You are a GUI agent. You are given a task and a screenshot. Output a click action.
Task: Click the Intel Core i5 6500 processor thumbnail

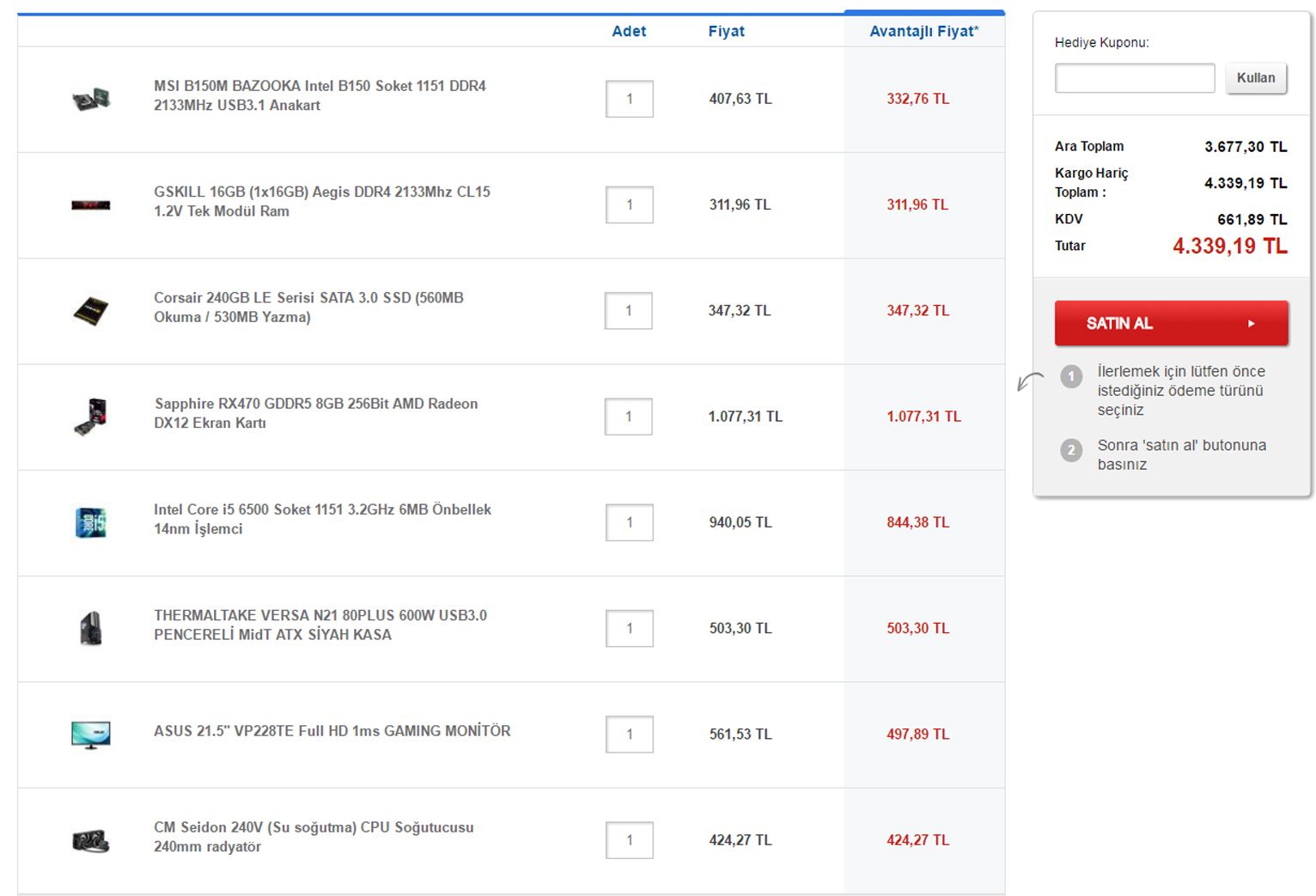coord(91,522)
